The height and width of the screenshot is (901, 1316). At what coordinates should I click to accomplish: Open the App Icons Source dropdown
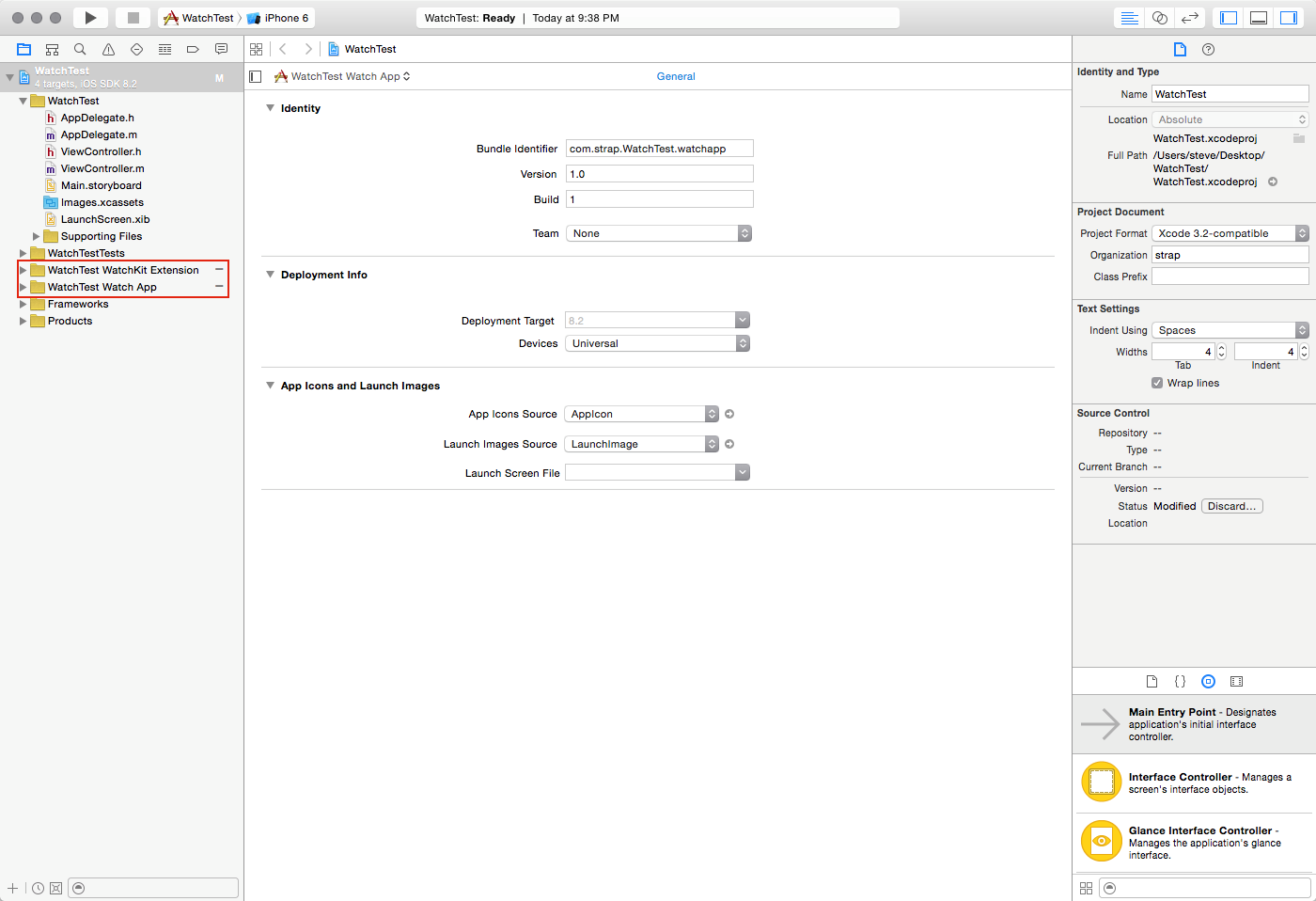[642, 414]
